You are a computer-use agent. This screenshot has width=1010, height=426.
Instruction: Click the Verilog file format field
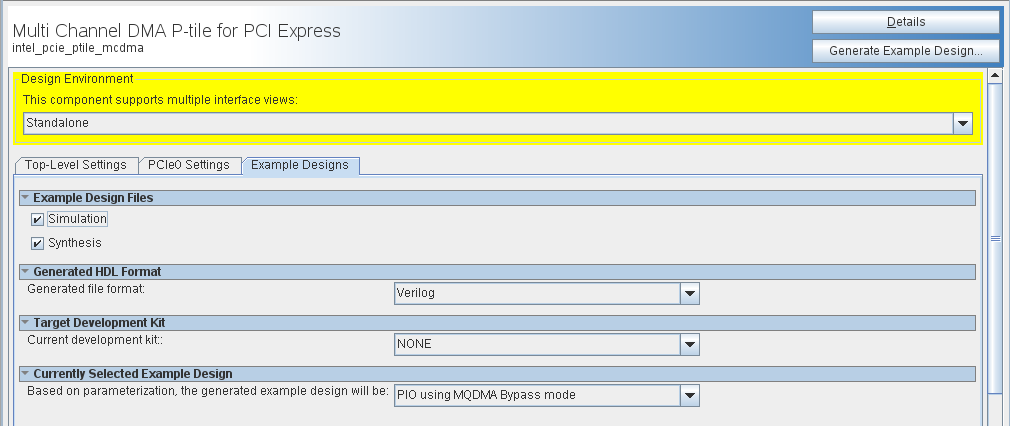pyautogui.click(x=536, y=294)
